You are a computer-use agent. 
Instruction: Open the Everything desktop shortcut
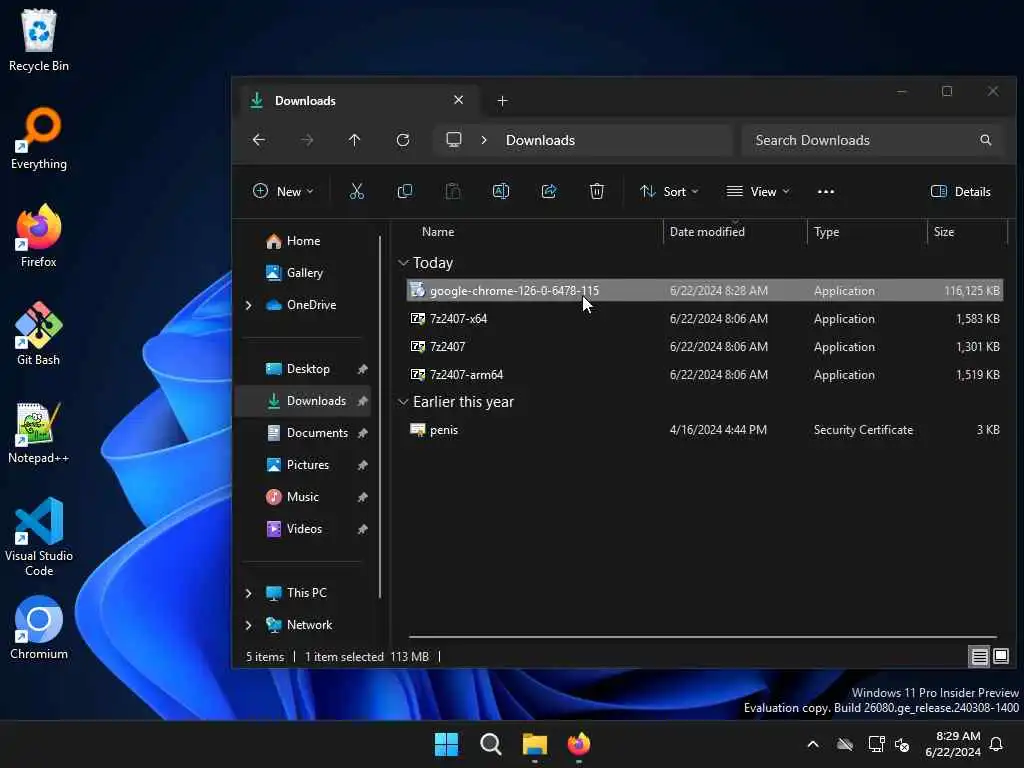(x=39, y=138)
